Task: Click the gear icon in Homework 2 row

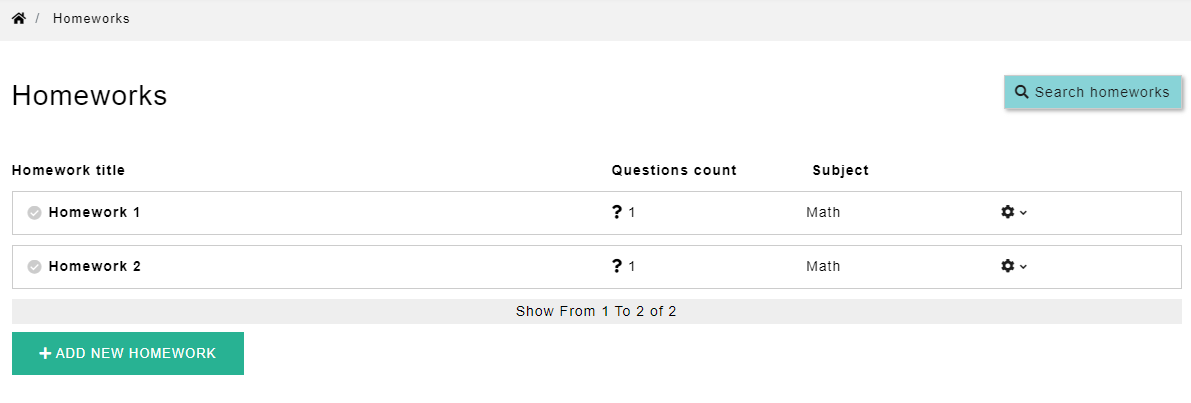Action: (x=1007, y=266)
